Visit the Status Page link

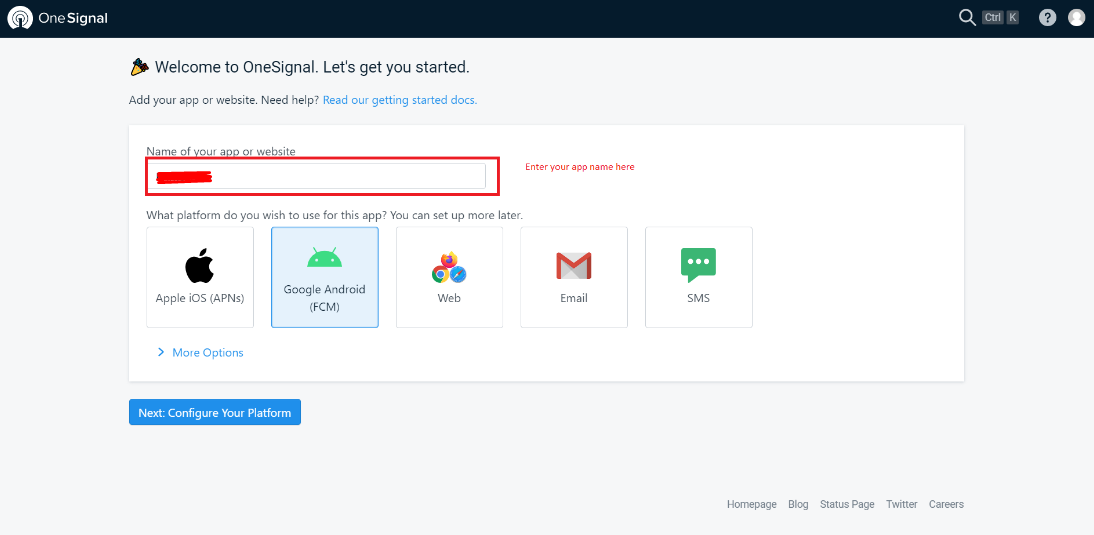tap(847, 505)
